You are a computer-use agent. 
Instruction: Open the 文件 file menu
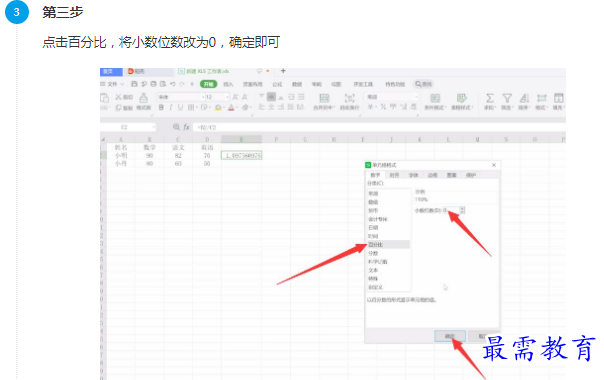click(x=112, y=84)
